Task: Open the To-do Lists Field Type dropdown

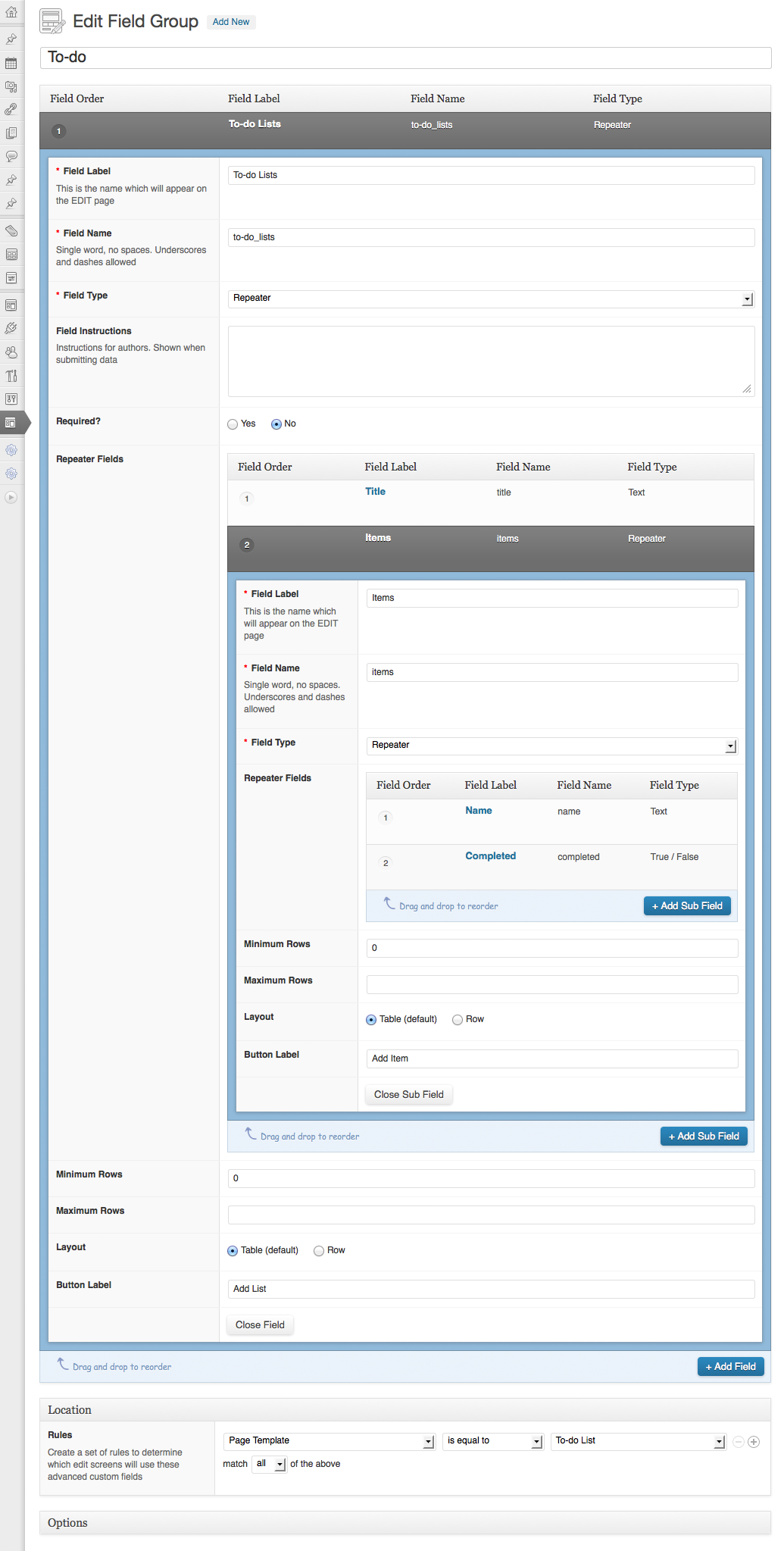Action: [491, 299]
